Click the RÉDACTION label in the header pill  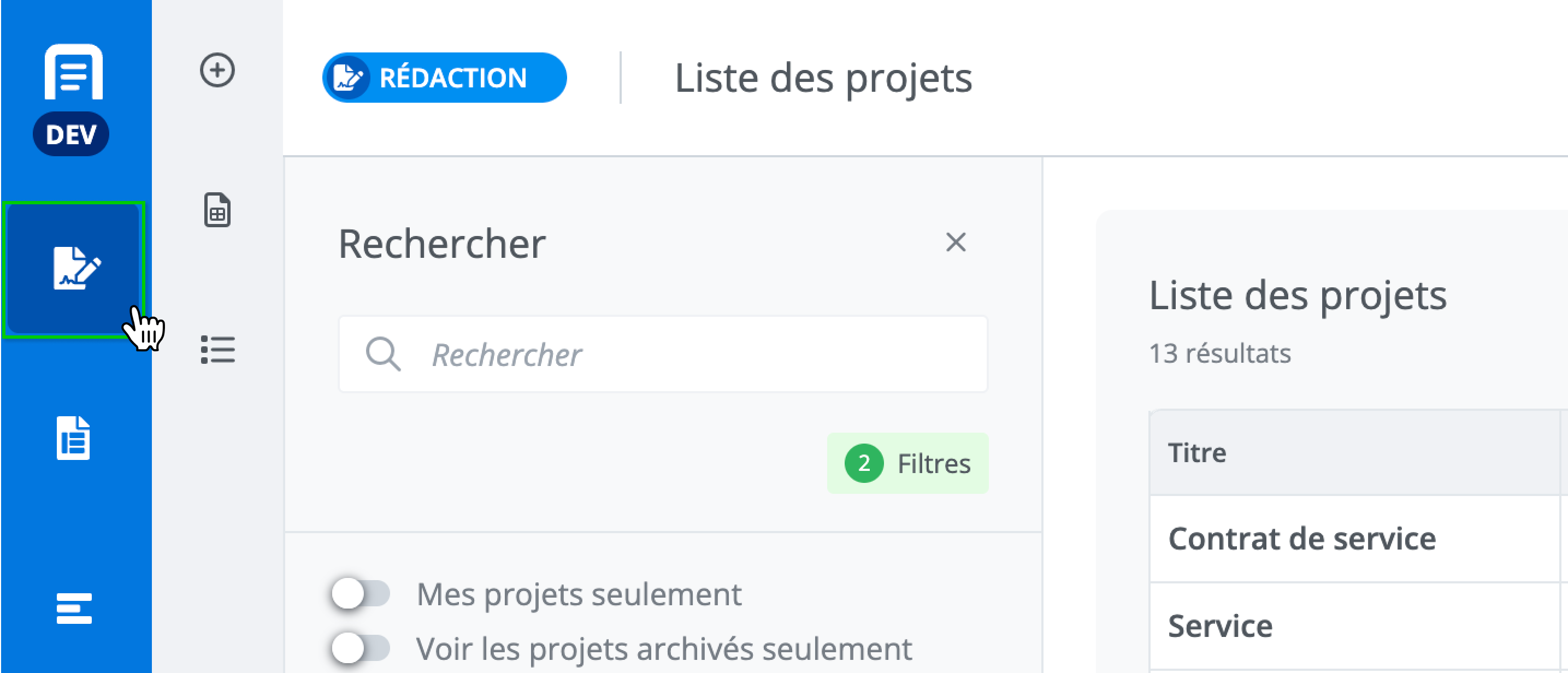pos(453,78)
